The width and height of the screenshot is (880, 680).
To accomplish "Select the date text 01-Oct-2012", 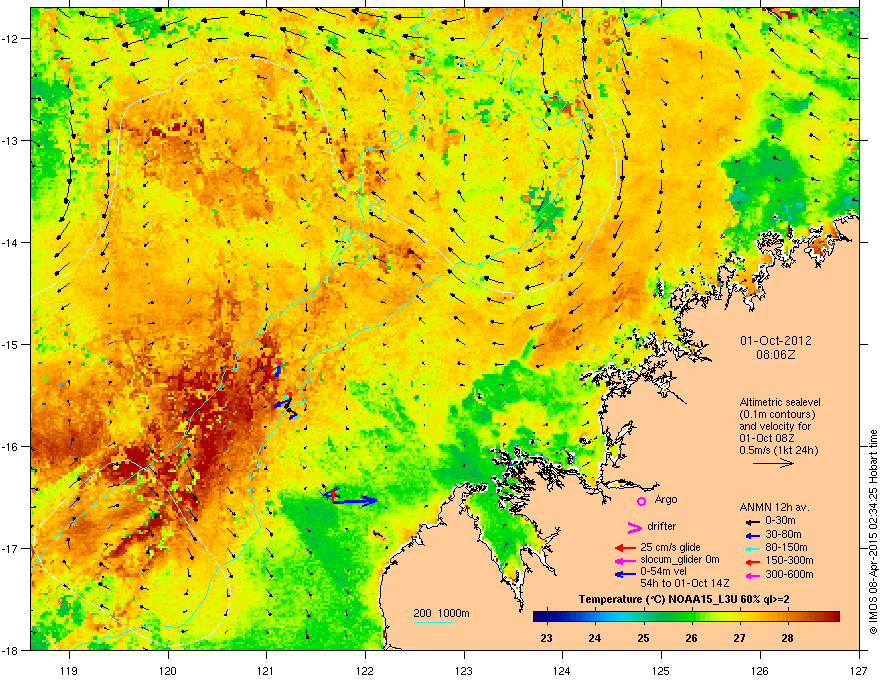I will (x=776, y=341).
